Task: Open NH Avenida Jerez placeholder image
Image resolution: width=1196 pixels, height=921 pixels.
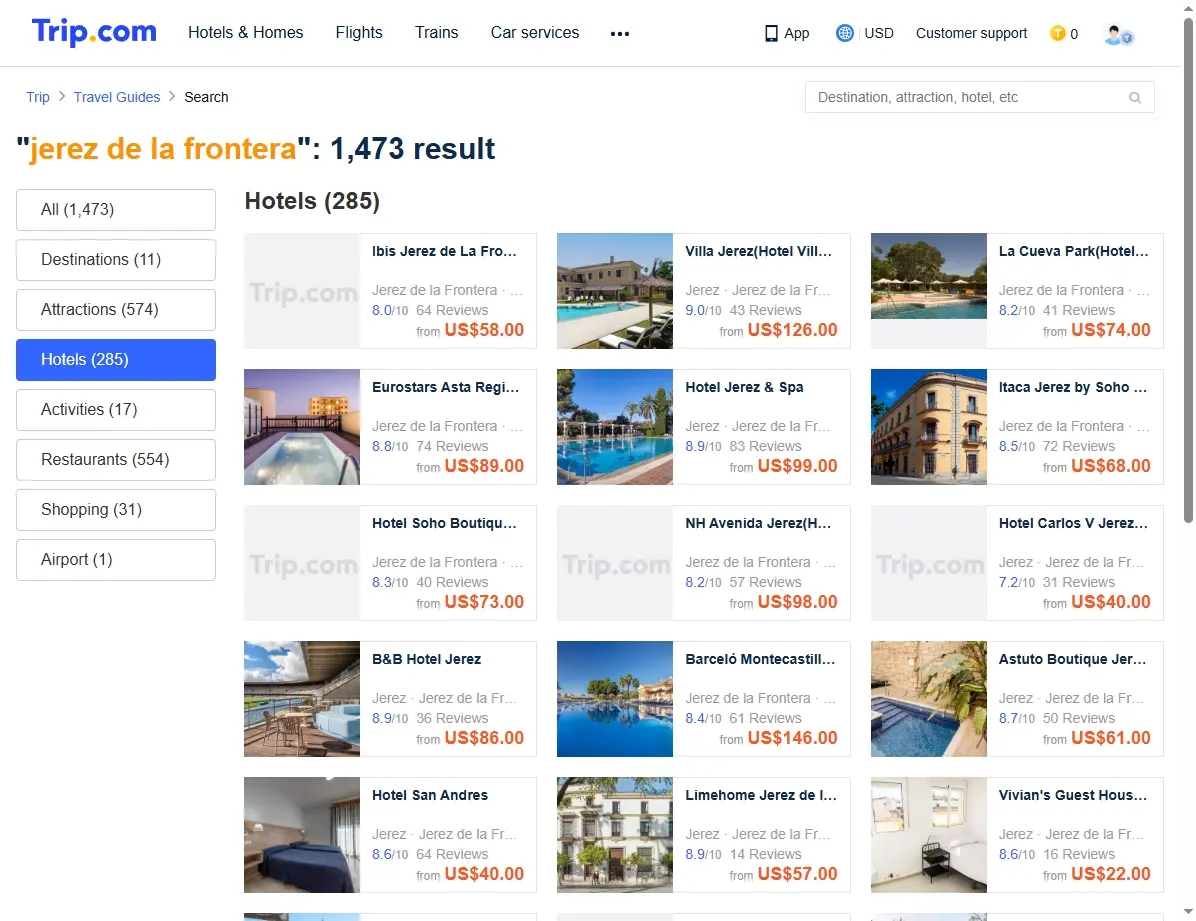Action: click(615, 563)
